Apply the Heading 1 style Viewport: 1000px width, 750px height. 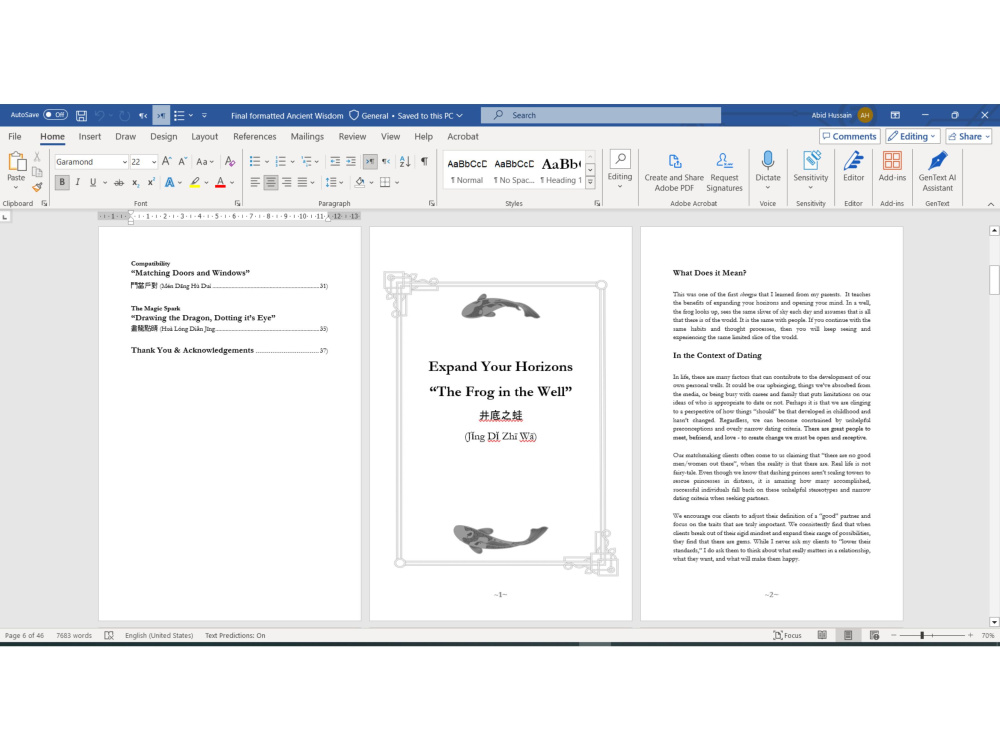point(561,171)
